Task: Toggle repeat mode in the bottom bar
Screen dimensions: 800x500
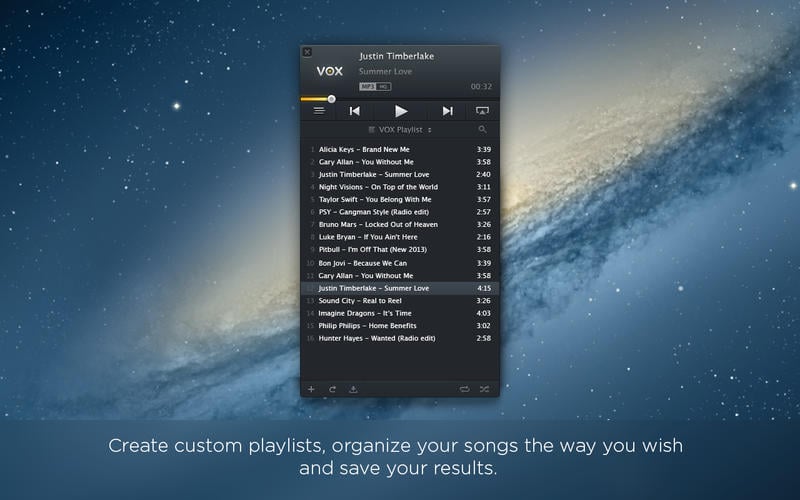Action: point(464,389)
